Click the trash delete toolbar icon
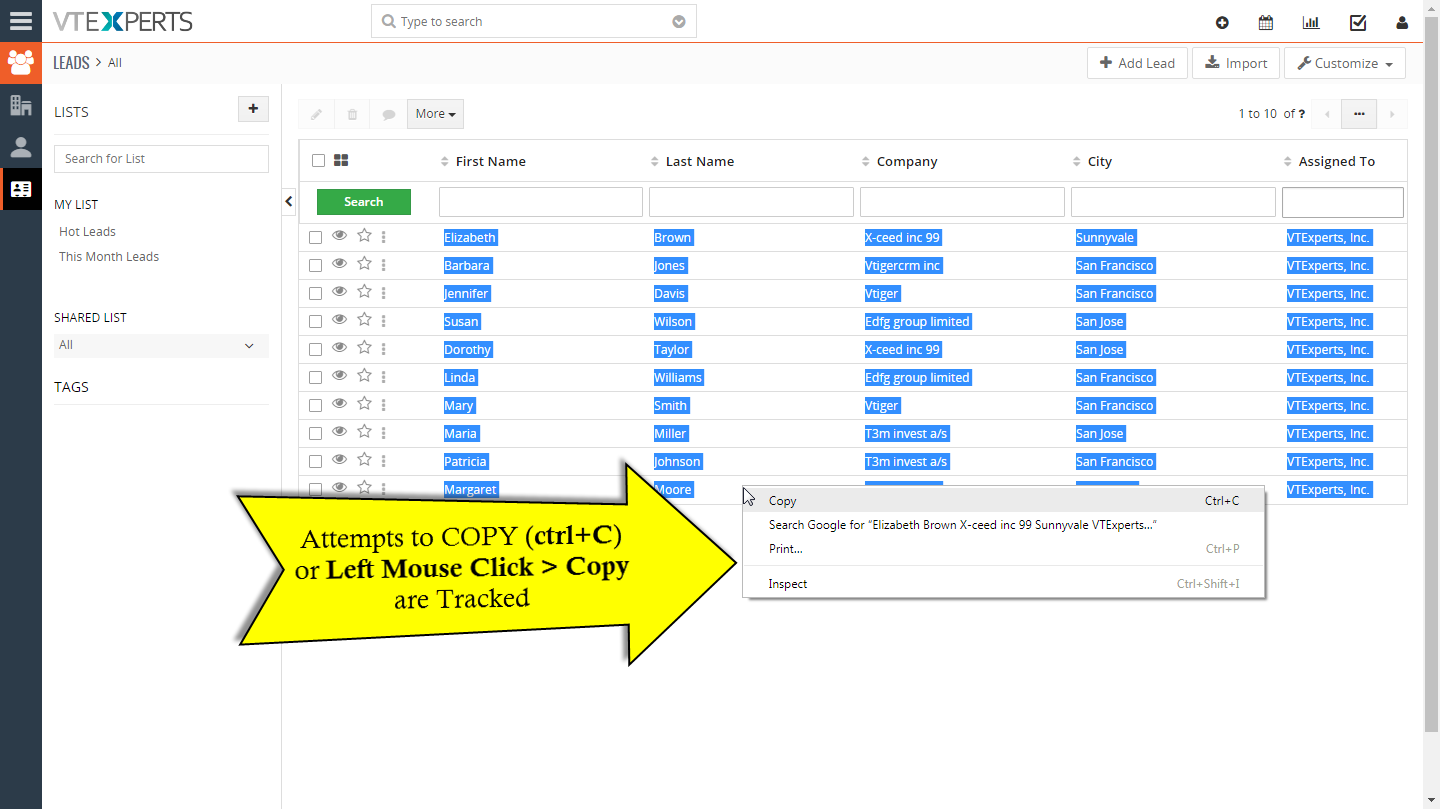1440x809 pixels. click(352, 114)
